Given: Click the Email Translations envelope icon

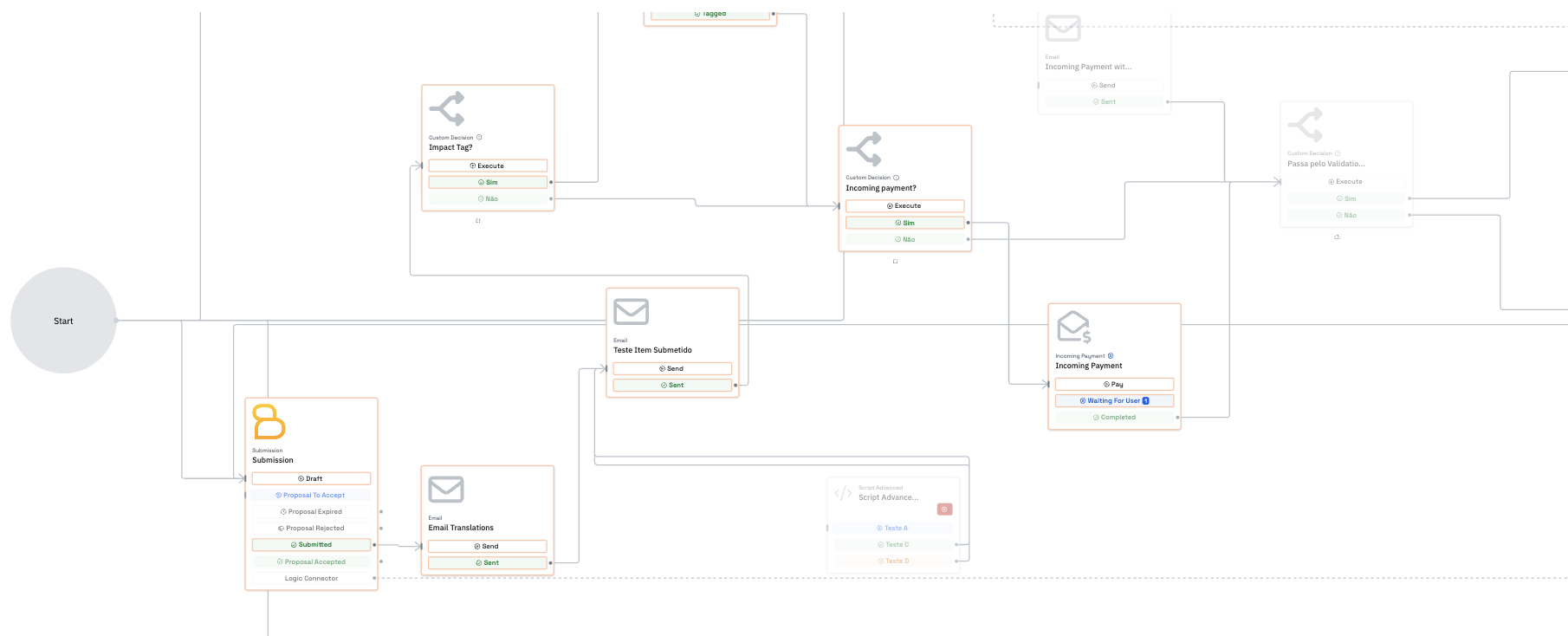Looking at the screenshot, I should (446, 490).
